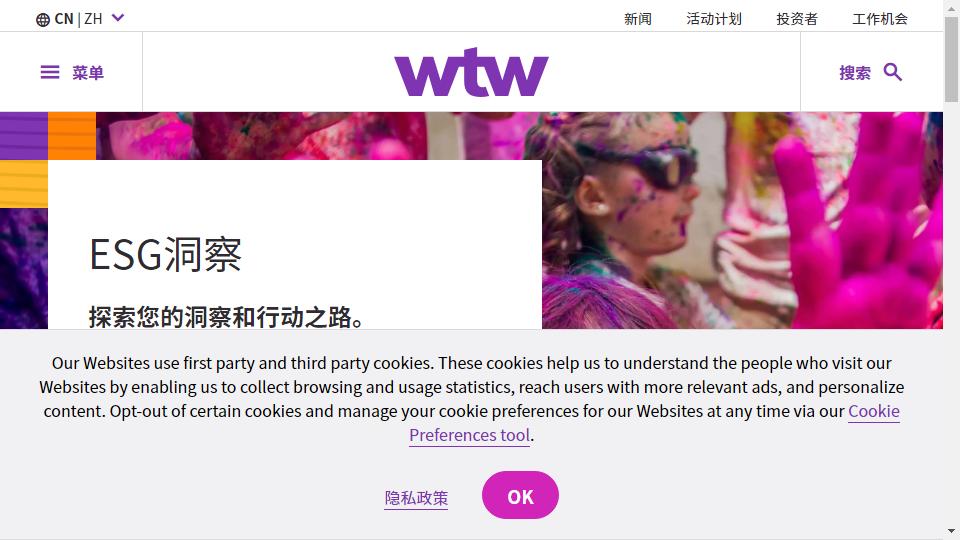Click the scrollbar down arrow
960x540 pixels.
[x=951, y=531]
